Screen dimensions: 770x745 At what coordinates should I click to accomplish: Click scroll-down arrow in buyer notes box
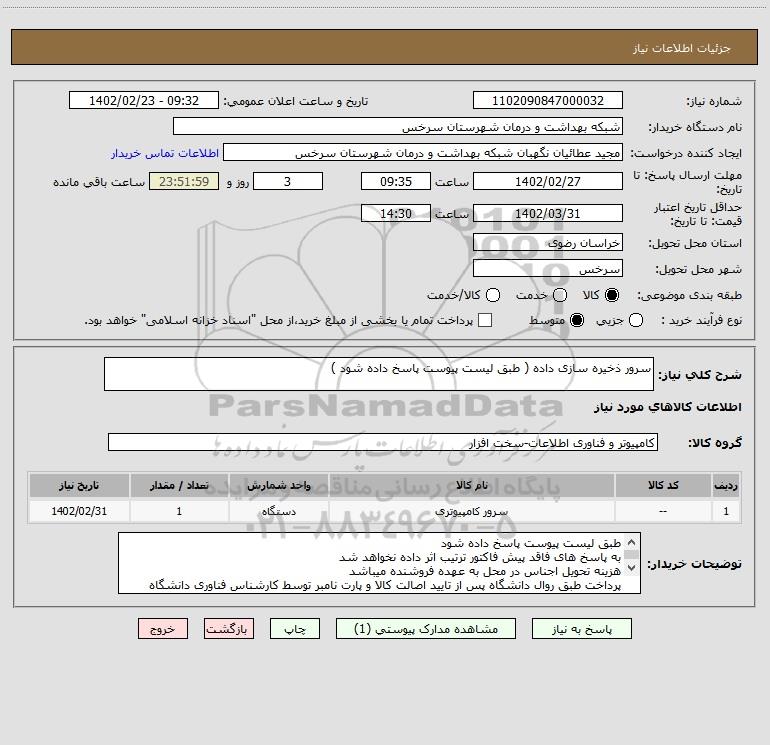(632, 568)
